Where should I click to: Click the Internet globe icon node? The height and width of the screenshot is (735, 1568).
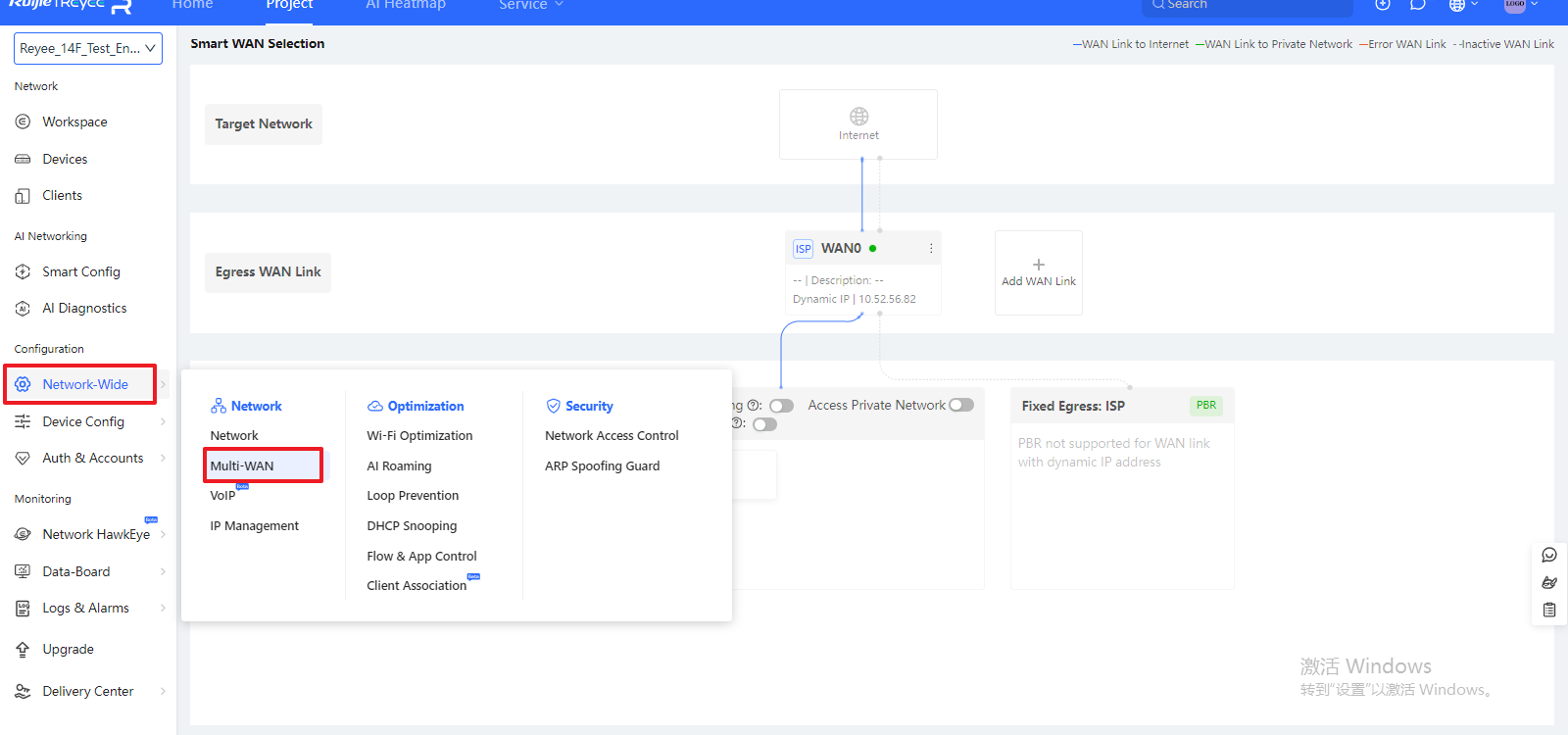[858, 117]
